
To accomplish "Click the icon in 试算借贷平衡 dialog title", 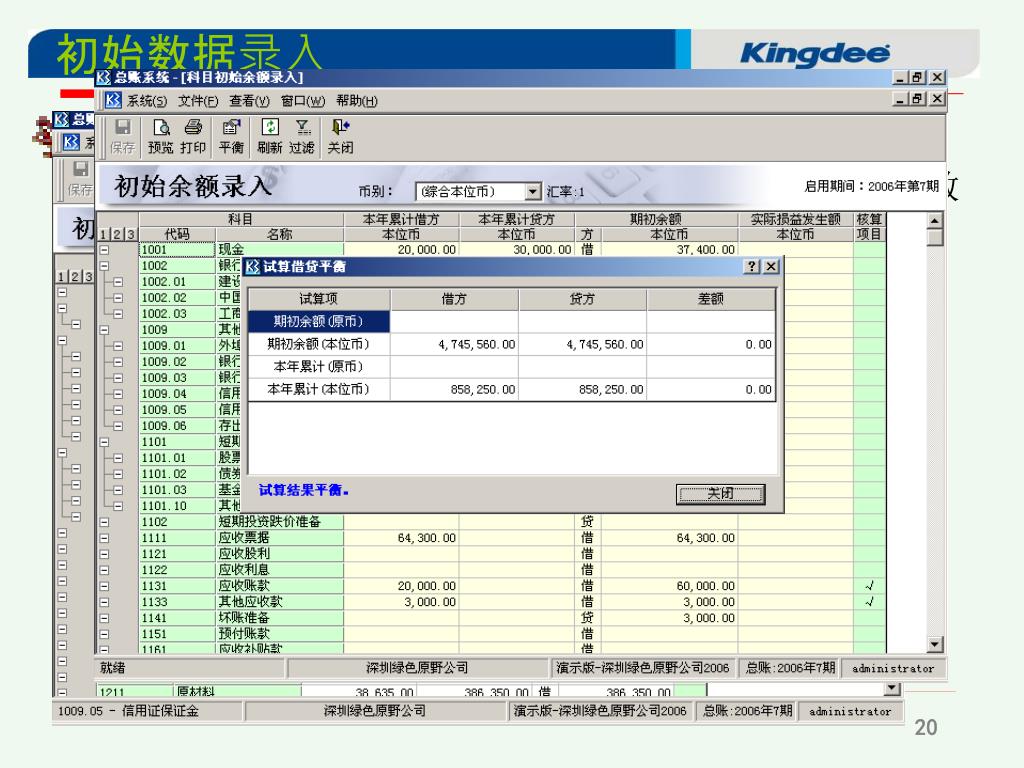I will tap(252, 266).
